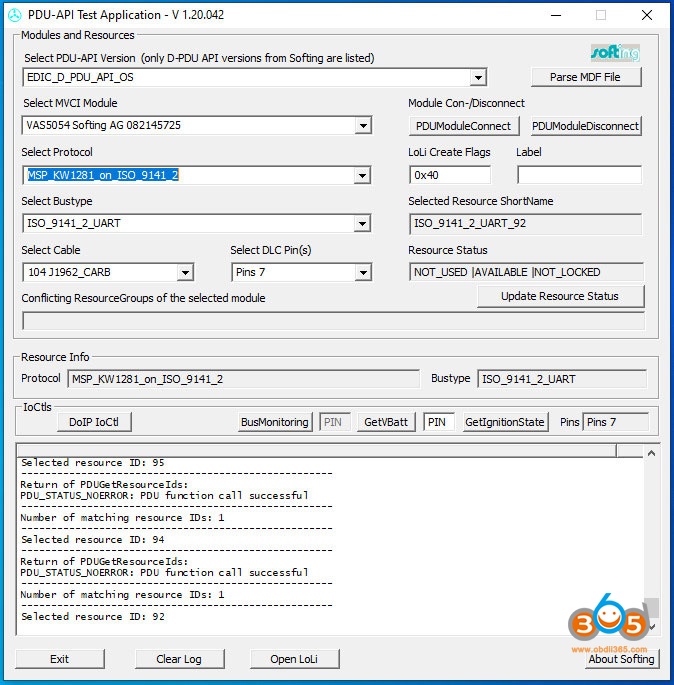The image size is (674, 685).
Task: Click into the Label text field
Action: pos(578,175)
